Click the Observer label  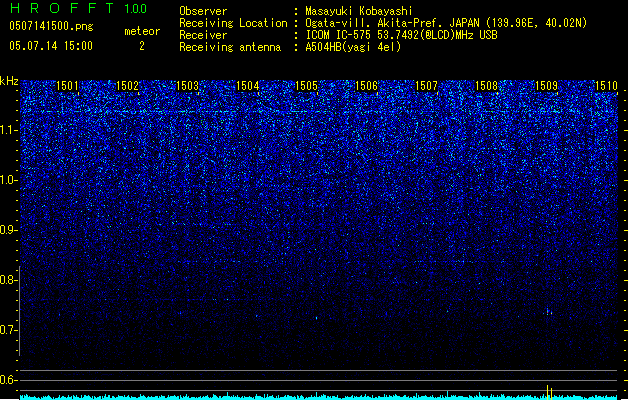(x=203, y=11)
